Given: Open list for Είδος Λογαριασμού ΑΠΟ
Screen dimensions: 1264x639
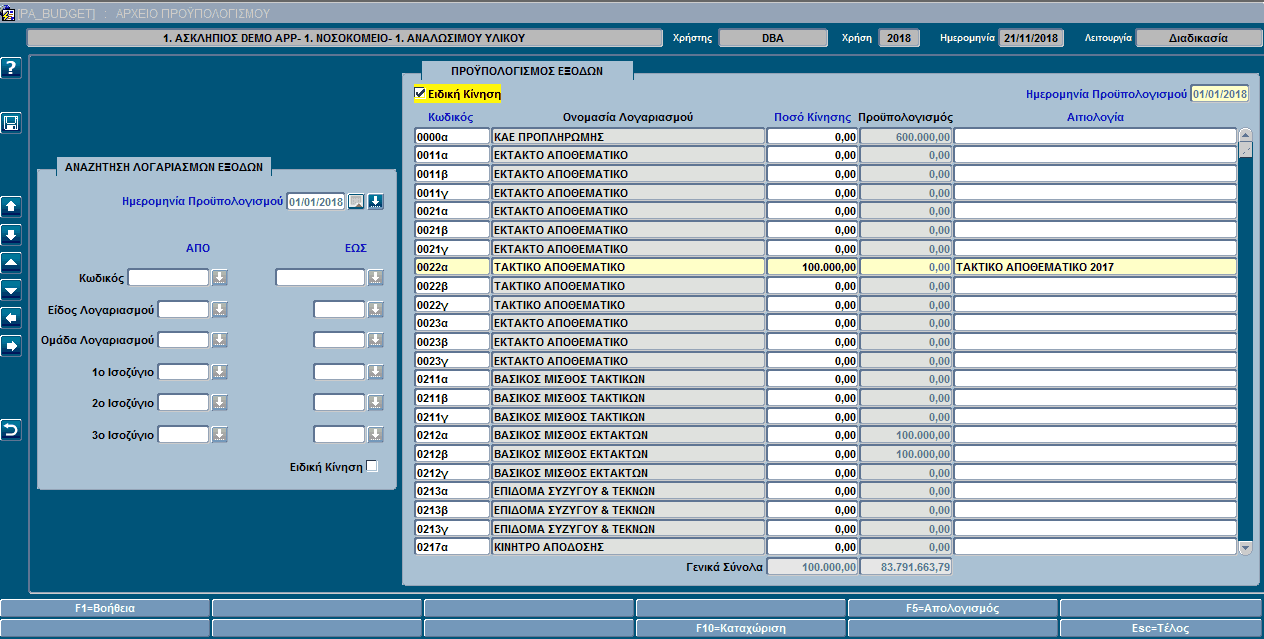Looking at the screenshot, I should pyautogui.click(x=220, y=309).
